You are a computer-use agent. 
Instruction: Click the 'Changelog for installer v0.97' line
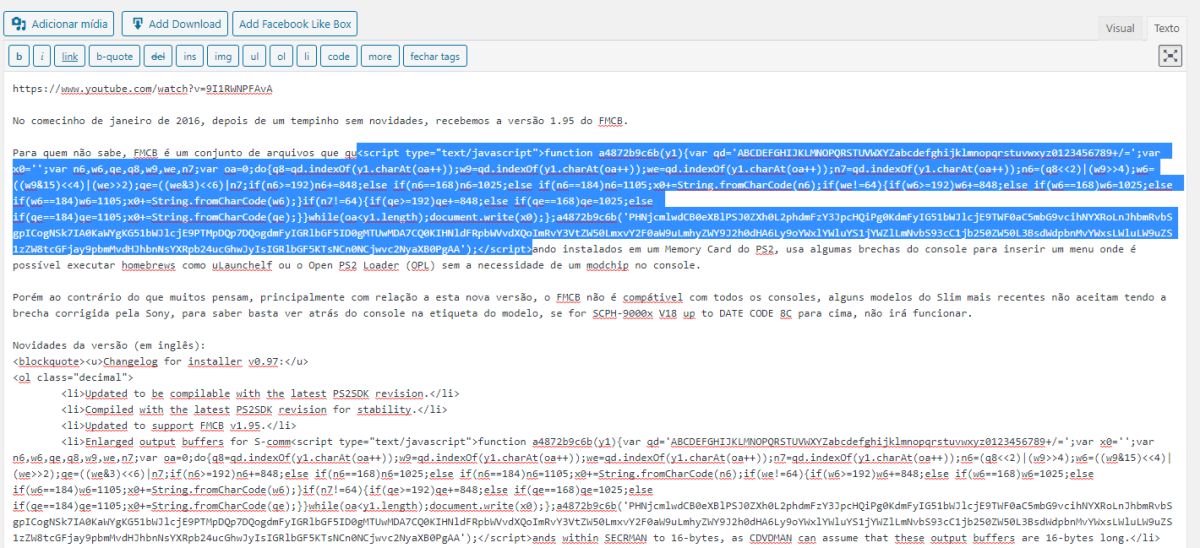(192, 362)
